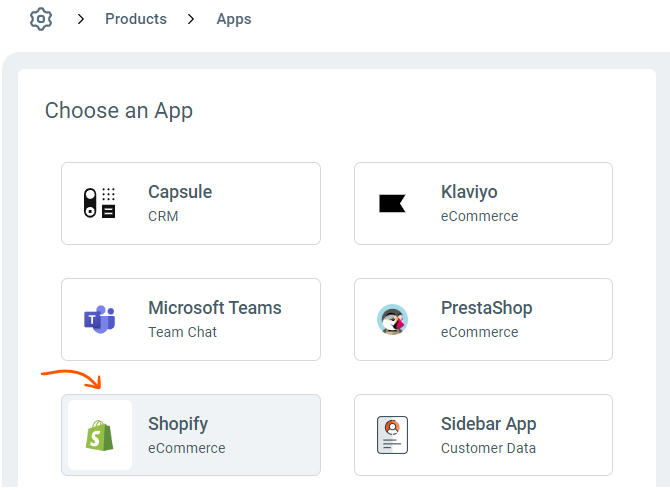
Task: Click the Team Chat category label
Action: click(x=182, y=332)
